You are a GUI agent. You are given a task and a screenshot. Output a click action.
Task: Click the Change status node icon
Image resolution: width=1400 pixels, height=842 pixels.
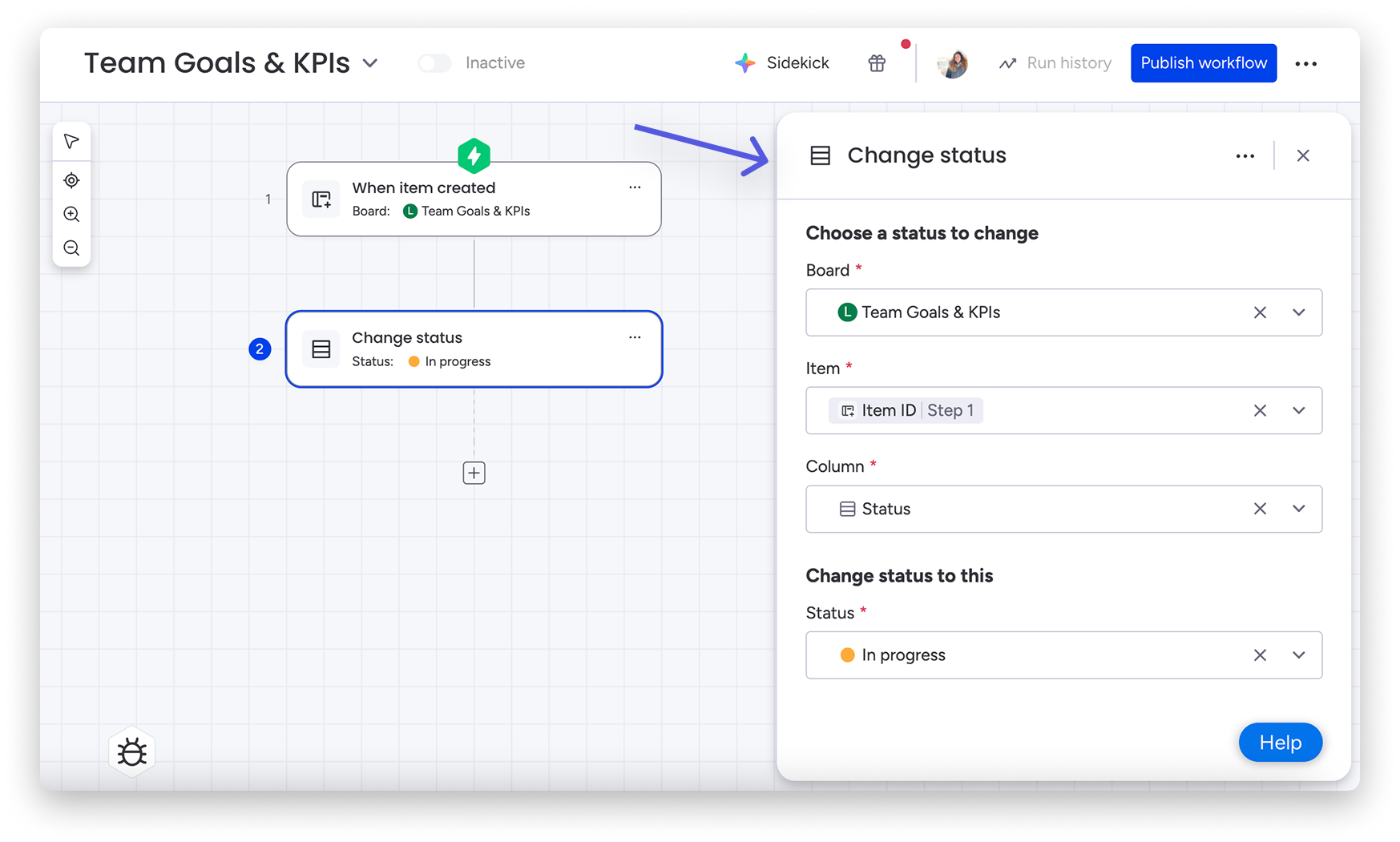point(321,349)
